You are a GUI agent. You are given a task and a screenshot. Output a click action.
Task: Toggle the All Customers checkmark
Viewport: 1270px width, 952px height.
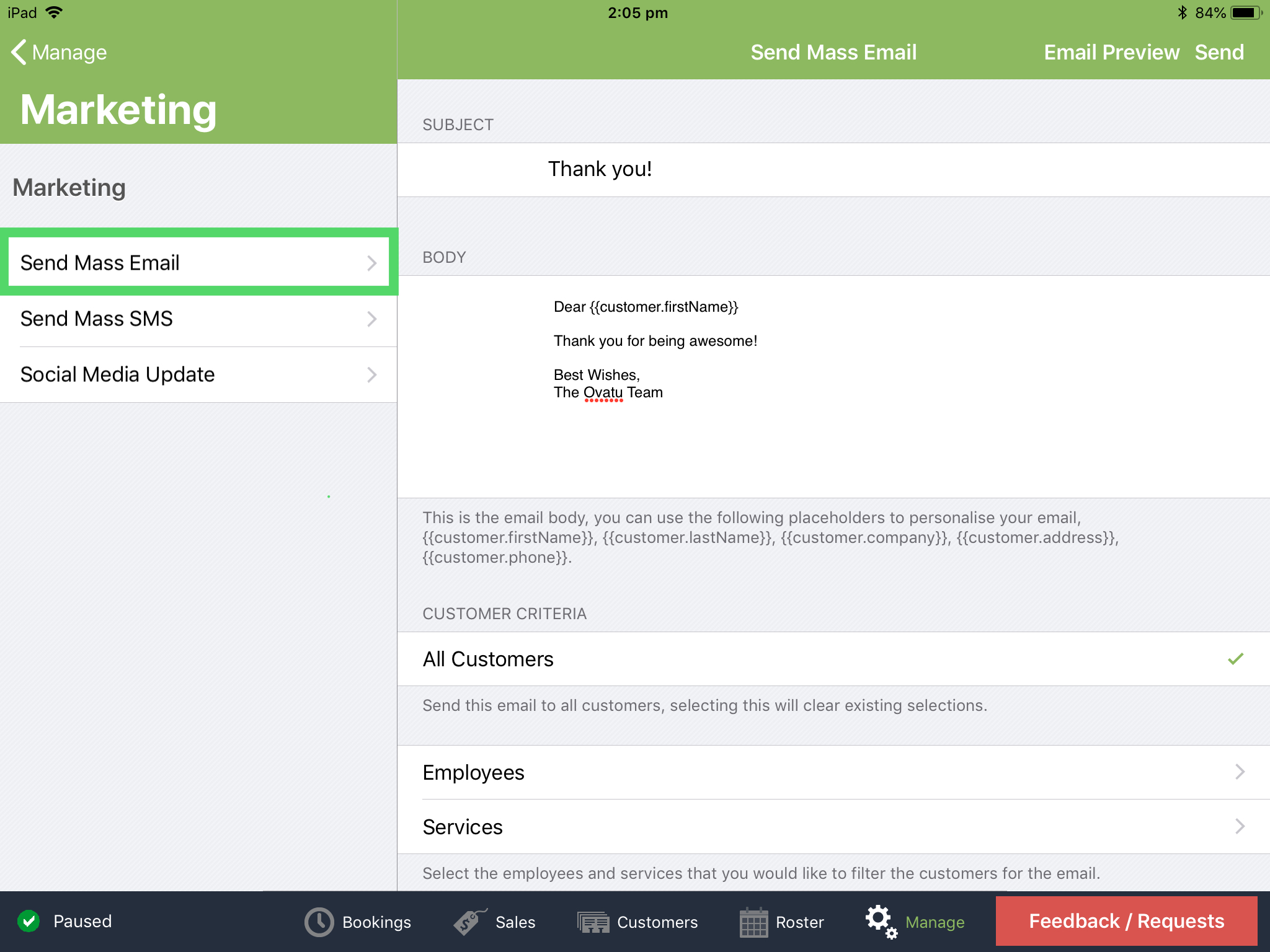click(x=1235, y=659)
